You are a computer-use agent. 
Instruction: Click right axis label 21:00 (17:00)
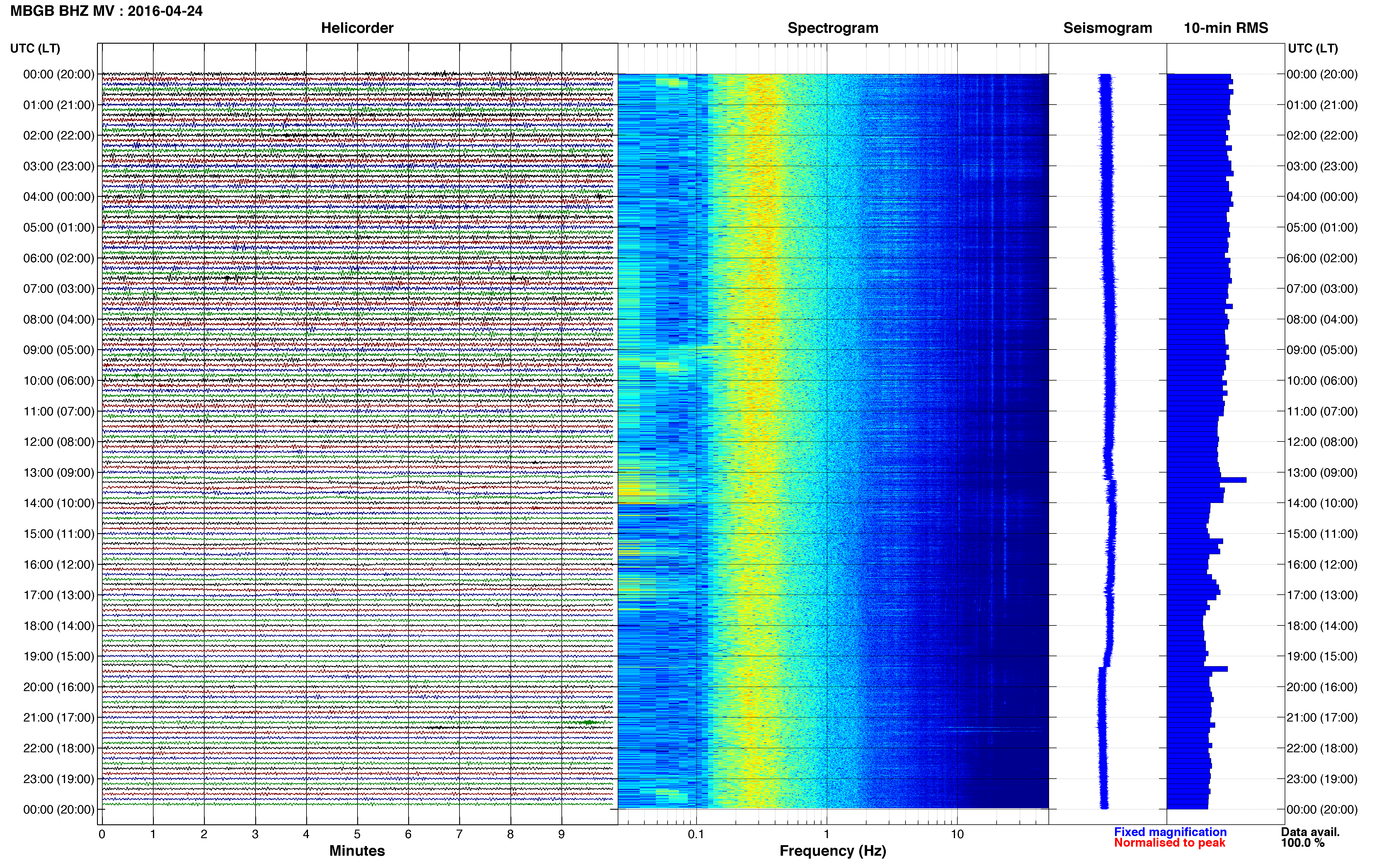1322,718
